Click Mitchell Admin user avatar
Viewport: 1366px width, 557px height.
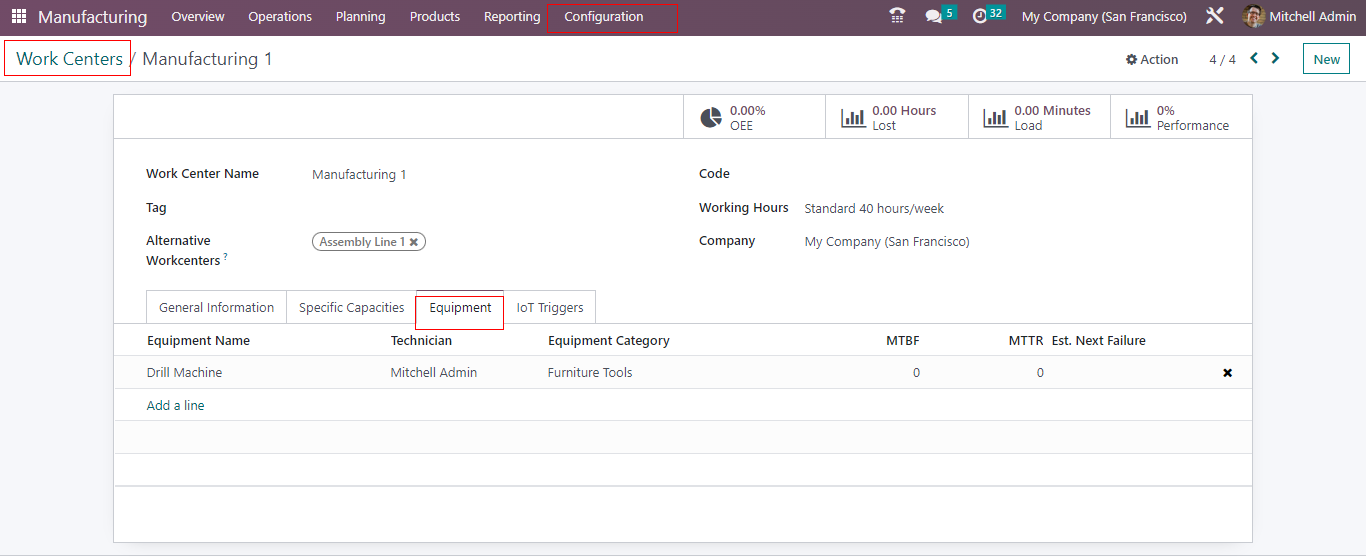coord(1253,17)
